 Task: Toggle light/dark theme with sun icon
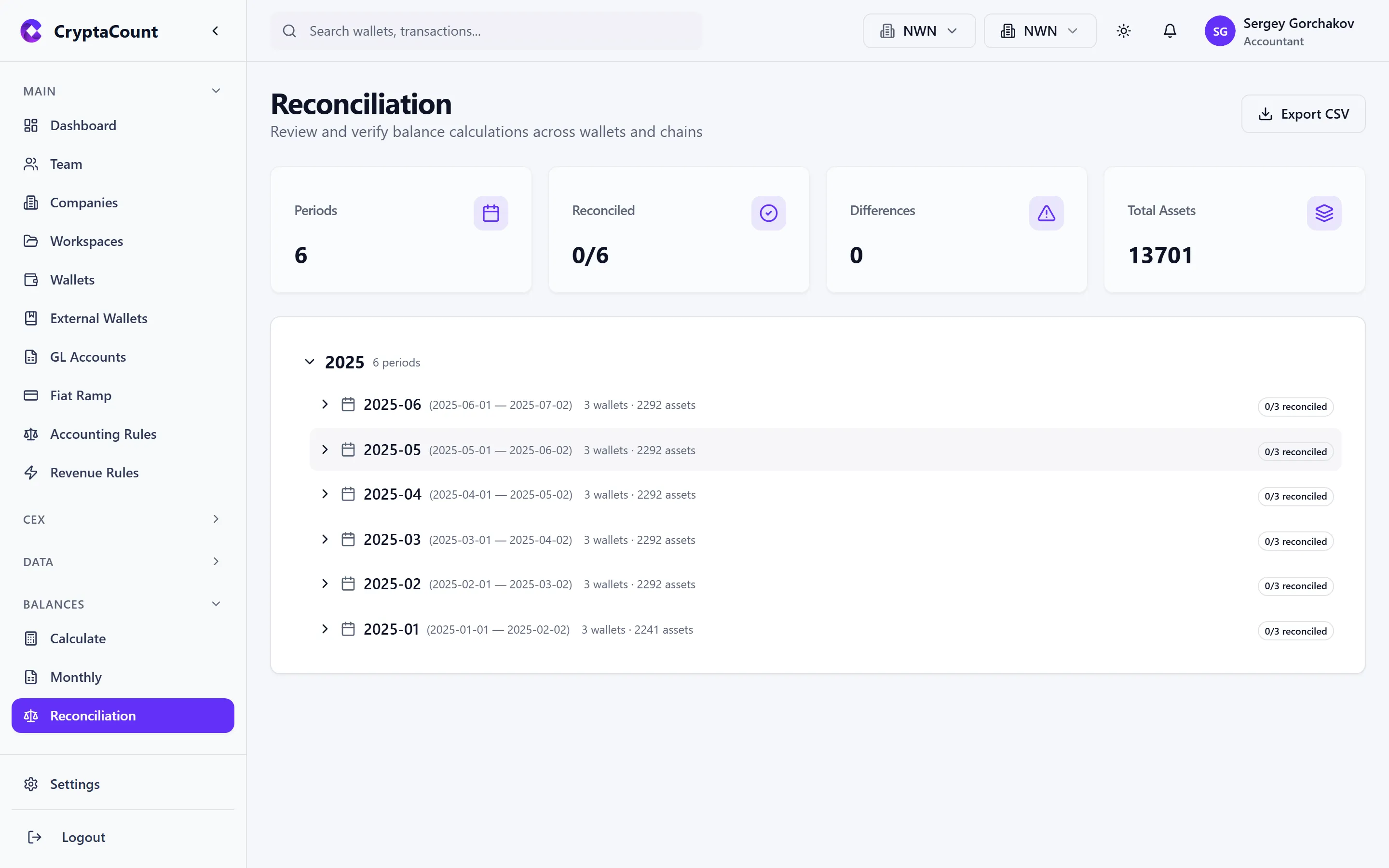[x=1124, y=30]
